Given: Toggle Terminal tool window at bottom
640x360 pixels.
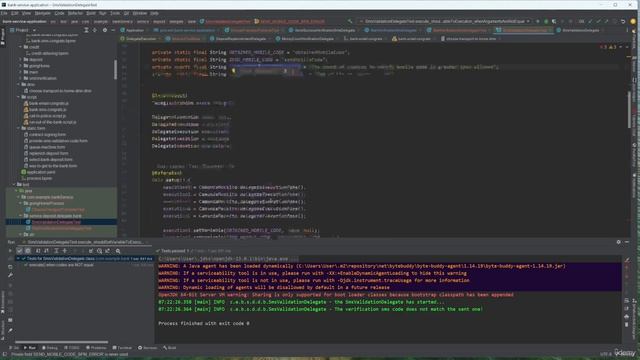Looking at the screenshot, I should 122,348.
